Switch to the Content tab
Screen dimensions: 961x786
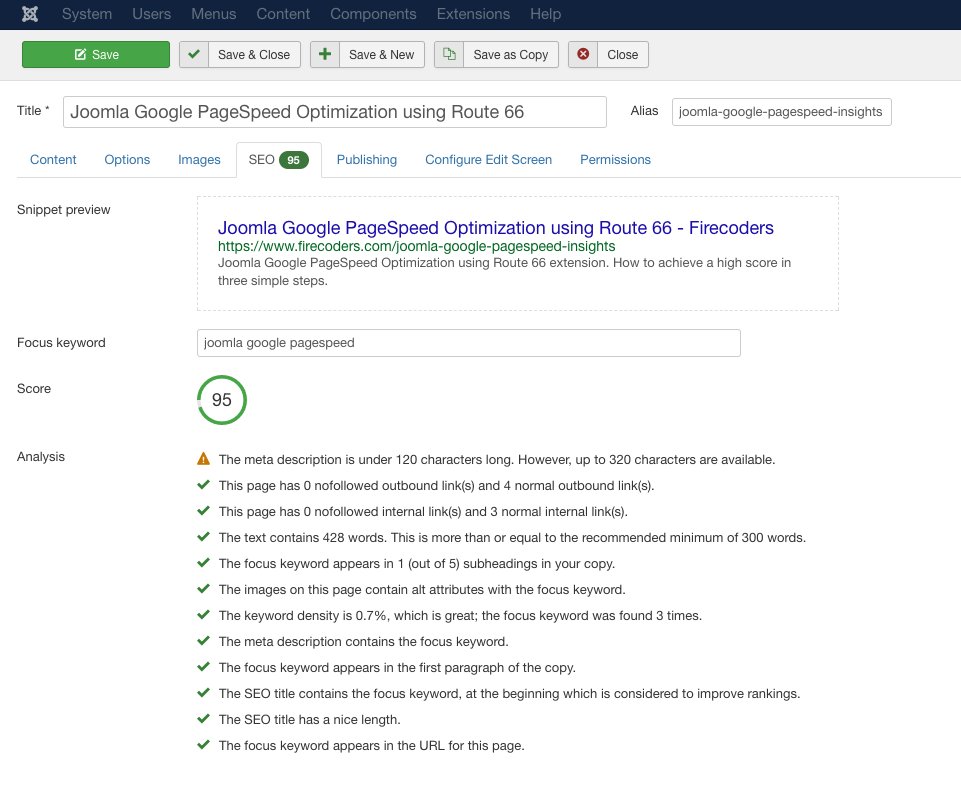click(53, 159)
